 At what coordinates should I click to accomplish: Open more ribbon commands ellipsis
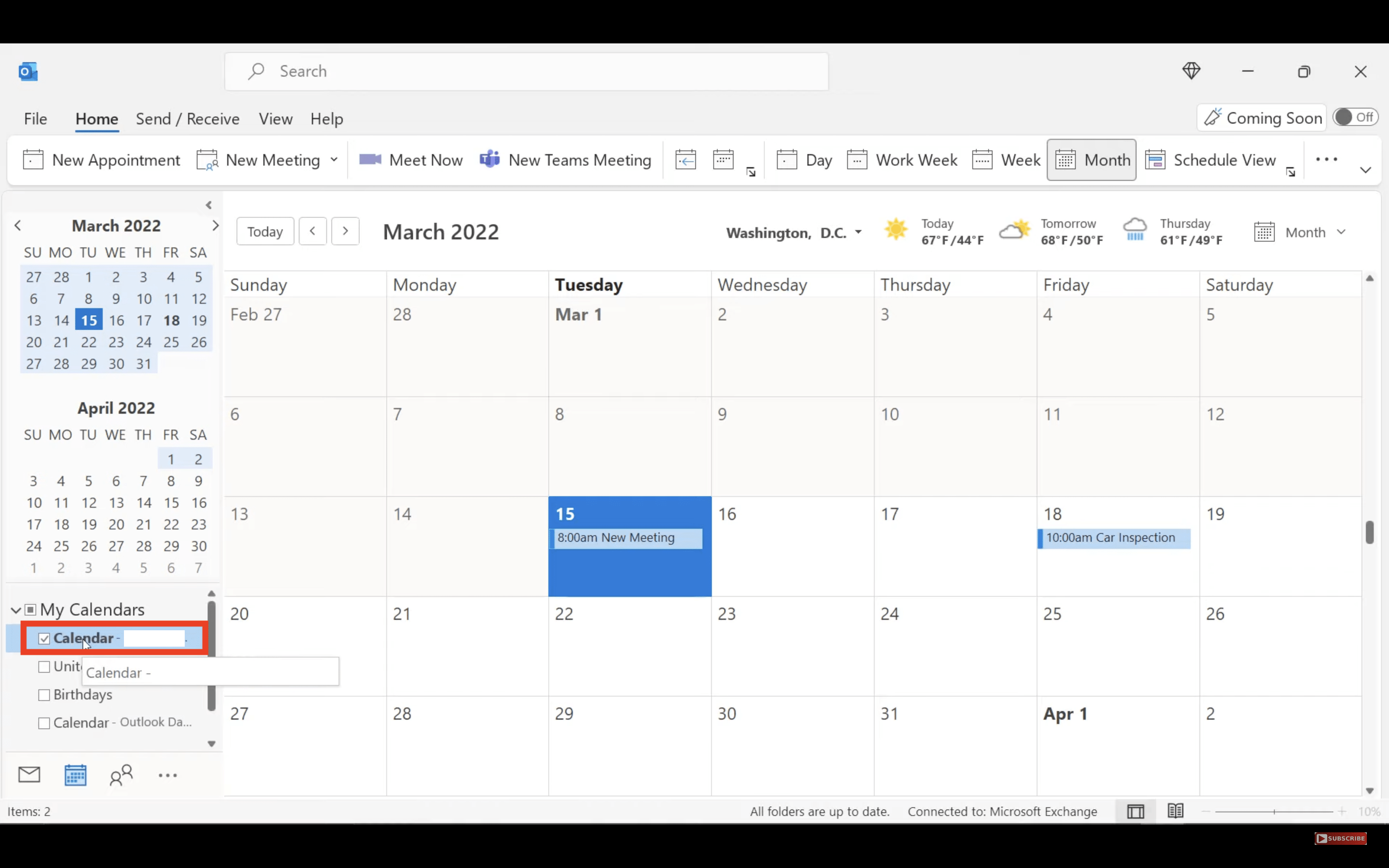click(1326, 160)
